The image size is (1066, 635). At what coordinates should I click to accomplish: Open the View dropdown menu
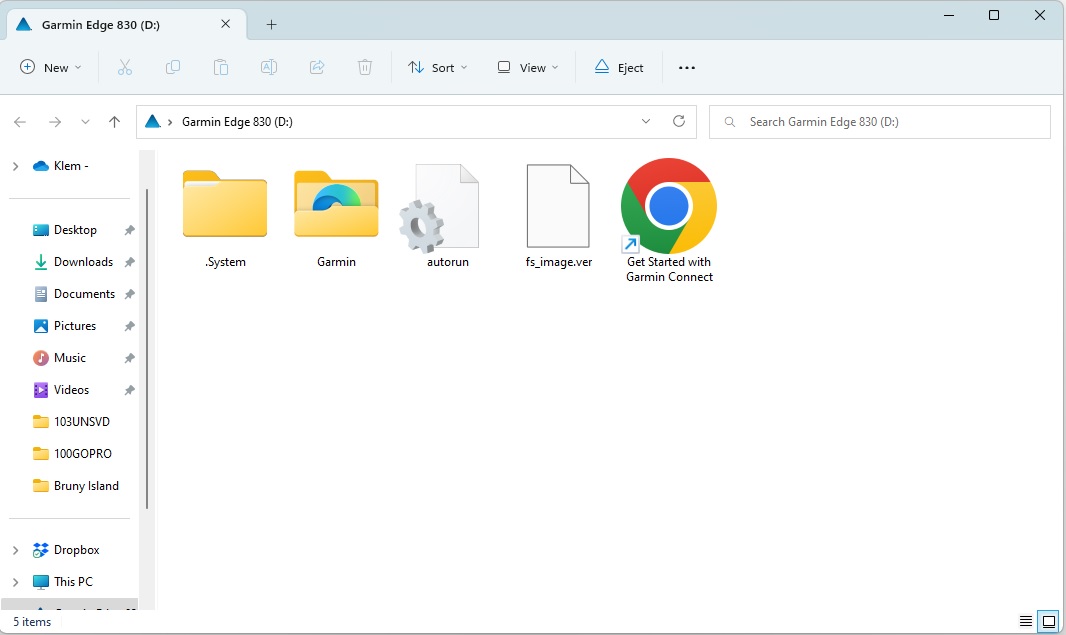[527, 67]
